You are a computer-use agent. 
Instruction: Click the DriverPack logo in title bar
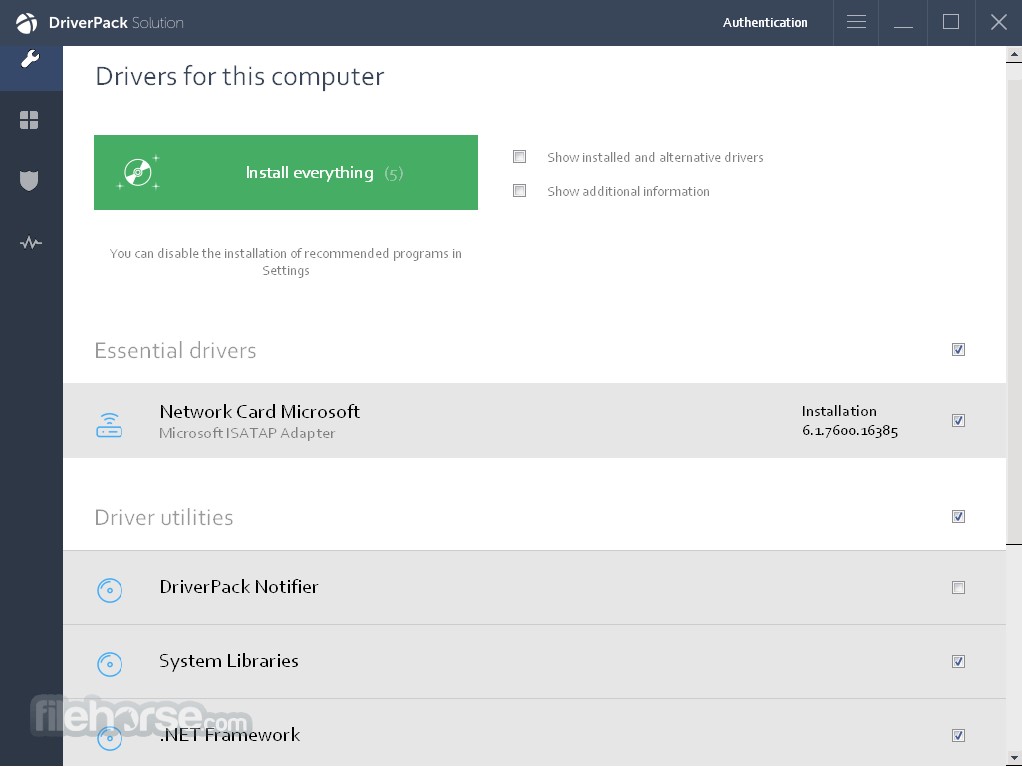26,23
